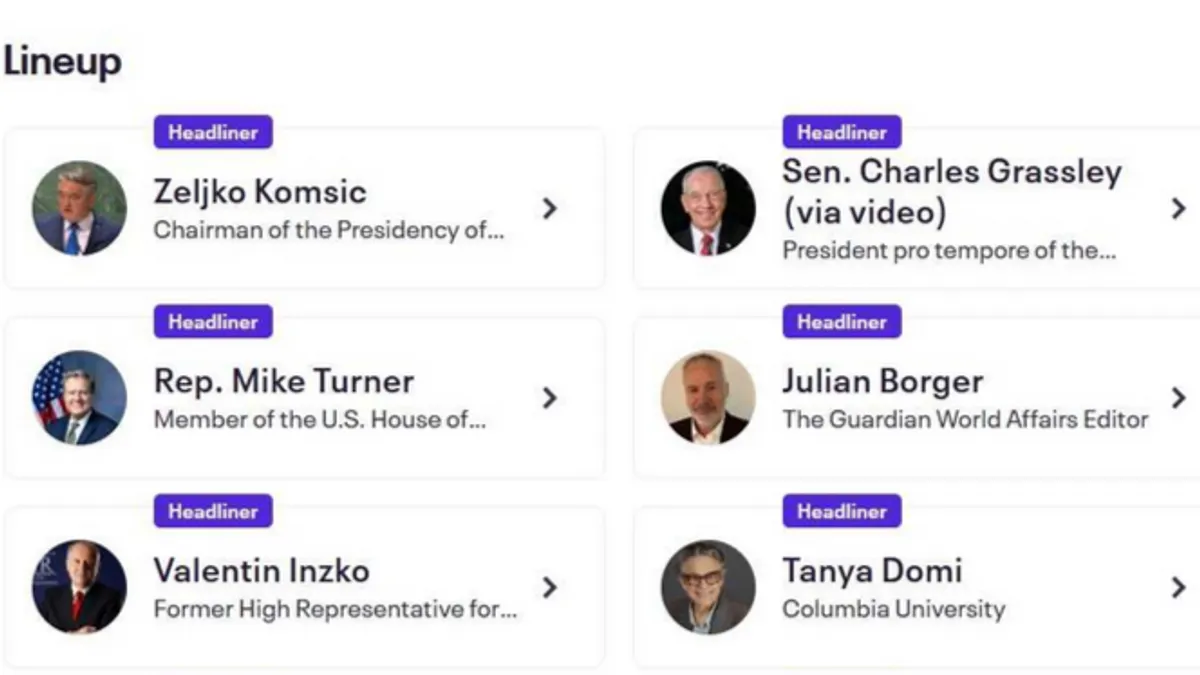Viewport: 1200px width, 675px height.
Task: Expand Valentin Inzko card chevron
Action: tap(549, 587)
